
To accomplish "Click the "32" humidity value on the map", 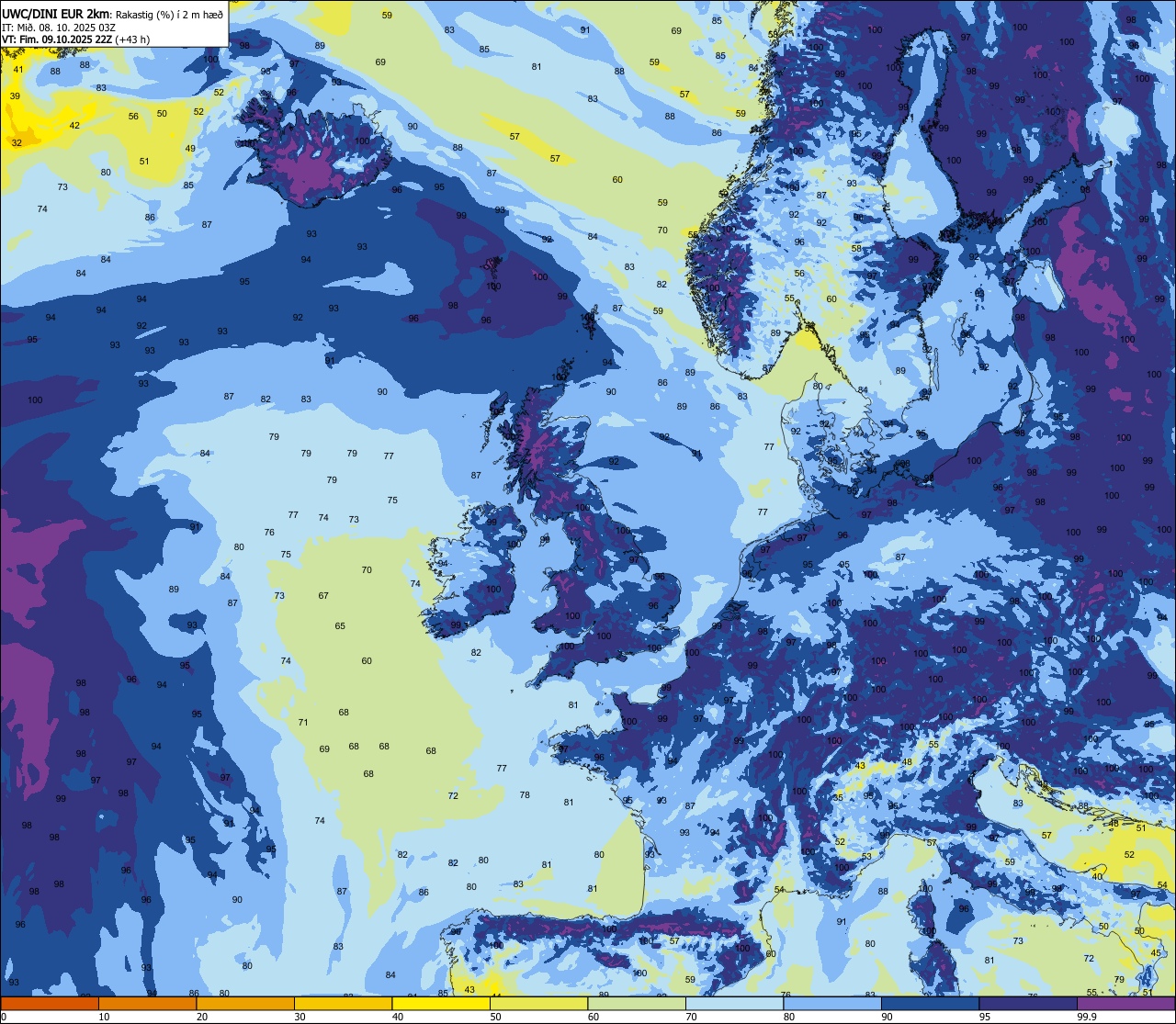I will point(17,142).
